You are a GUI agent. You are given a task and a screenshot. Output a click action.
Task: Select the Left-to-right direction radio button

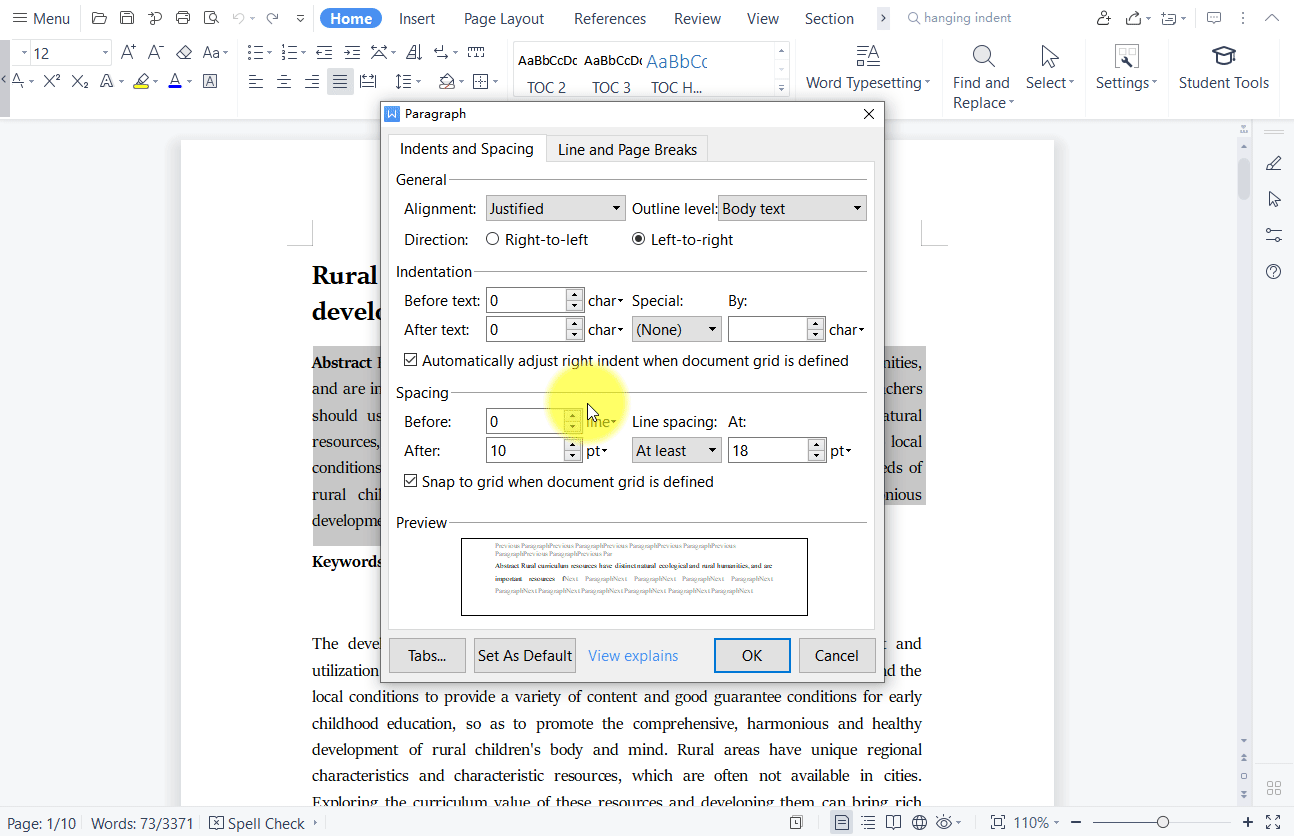click(x=638, y=239)
